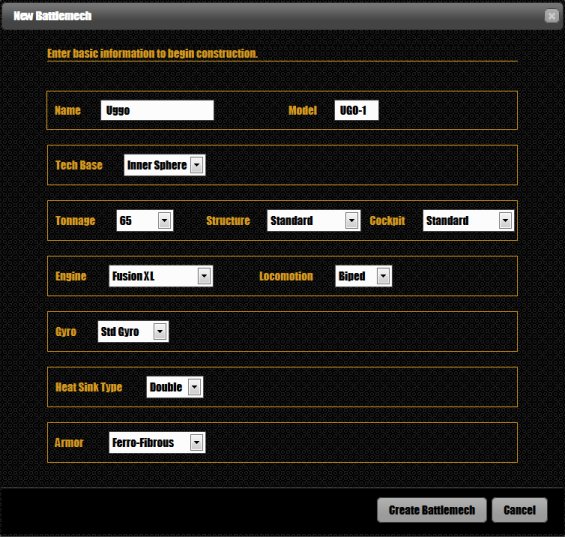Click the Structure label

click(228, 221)
